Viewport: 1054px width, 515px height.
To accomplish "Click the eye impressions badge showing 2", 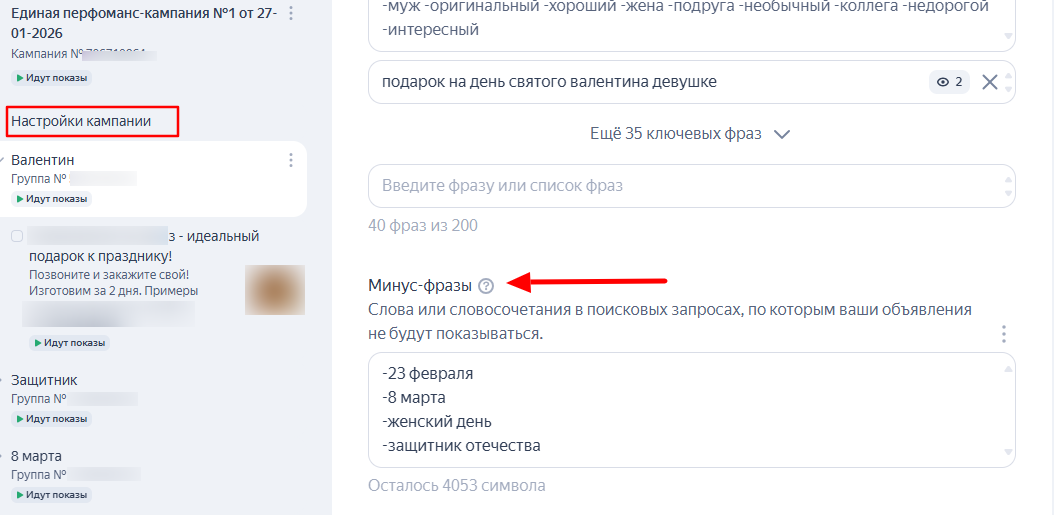I will point(949,82).
